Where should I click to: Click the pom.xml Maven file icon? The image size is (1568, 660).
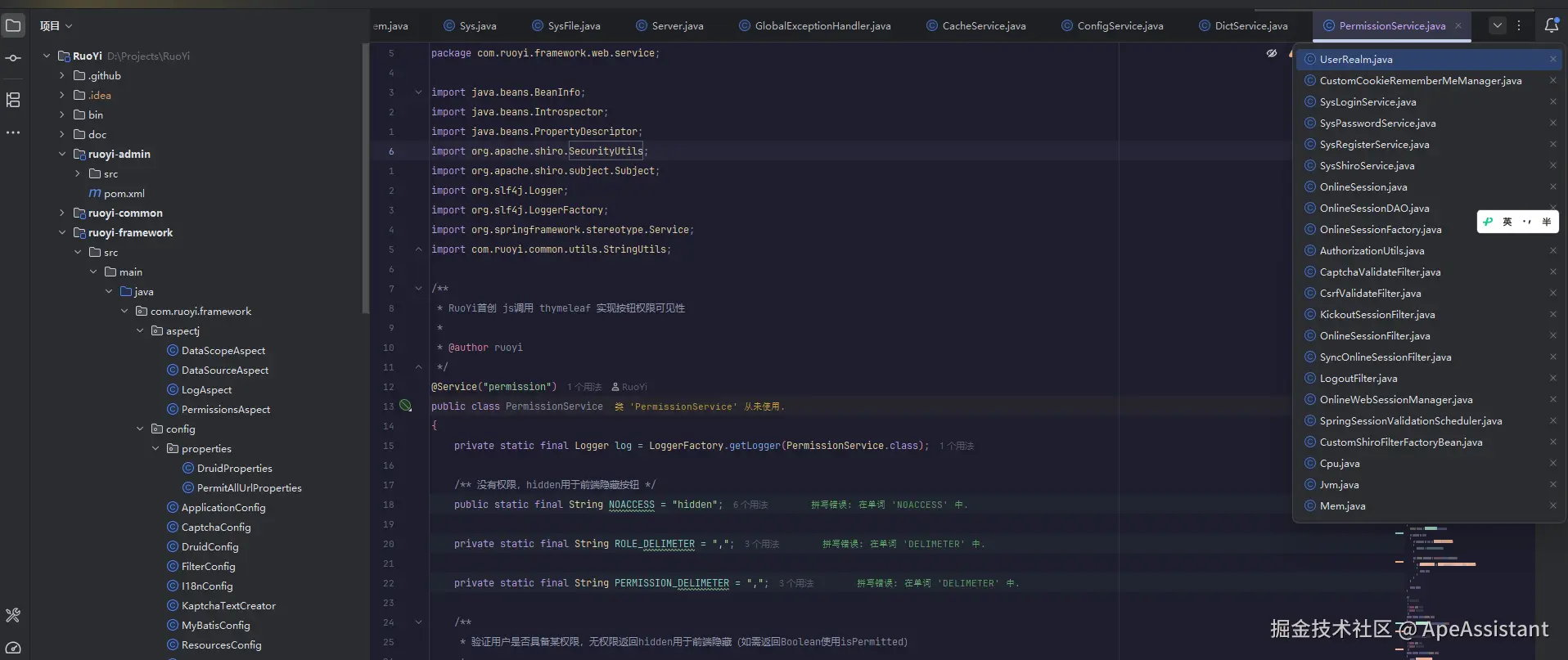[95, 193]
